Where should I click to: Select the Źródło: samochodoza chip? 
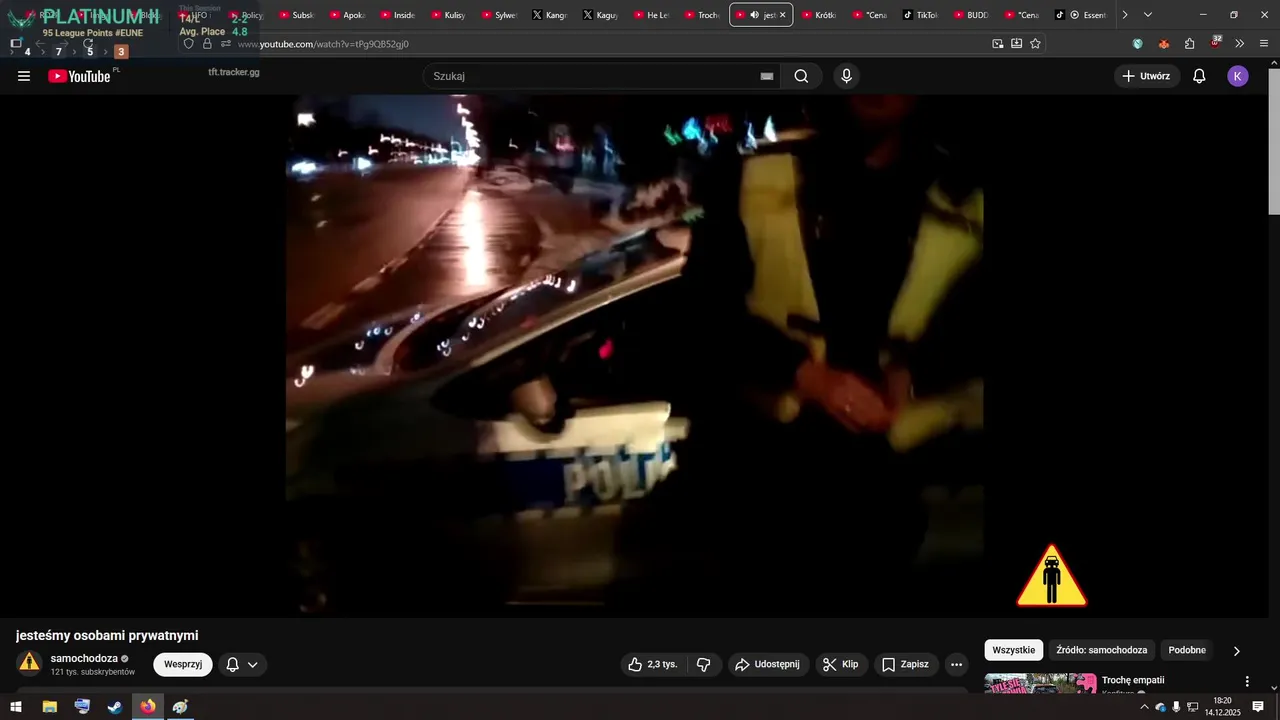1102,650
